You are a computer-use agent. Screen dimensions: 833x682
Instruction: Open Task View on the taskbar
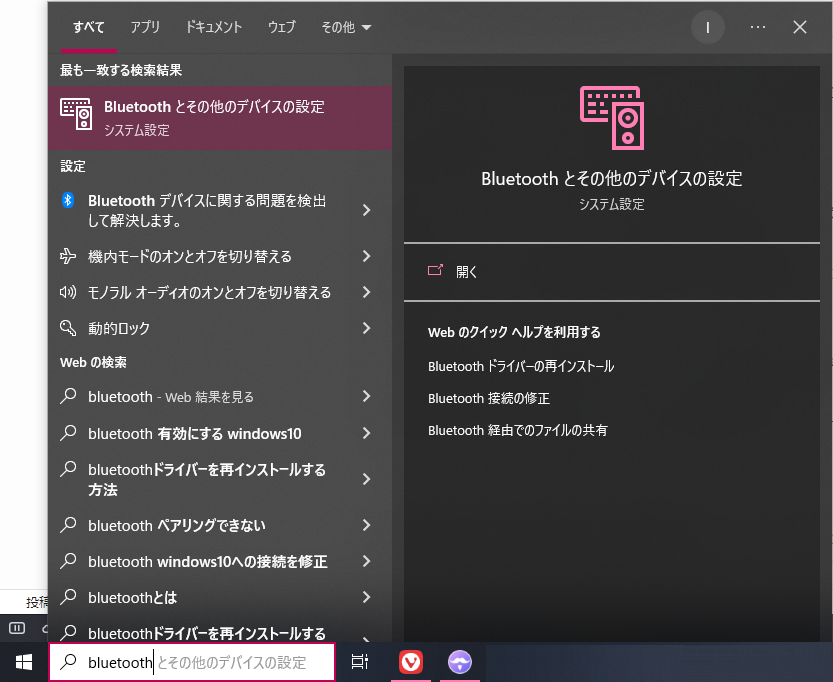(360, 662)
